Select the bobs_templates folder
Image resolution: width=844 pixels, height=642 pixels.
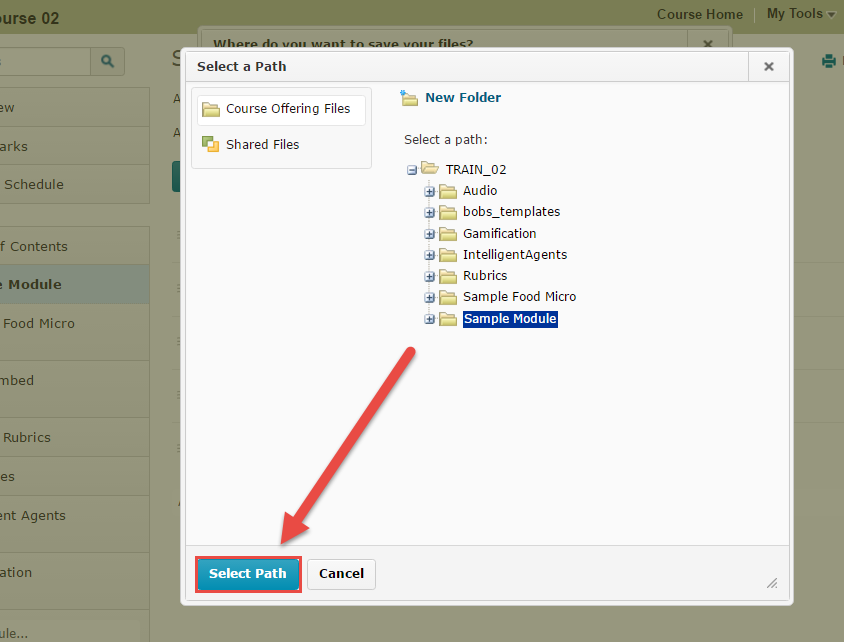tap(510, 211)
